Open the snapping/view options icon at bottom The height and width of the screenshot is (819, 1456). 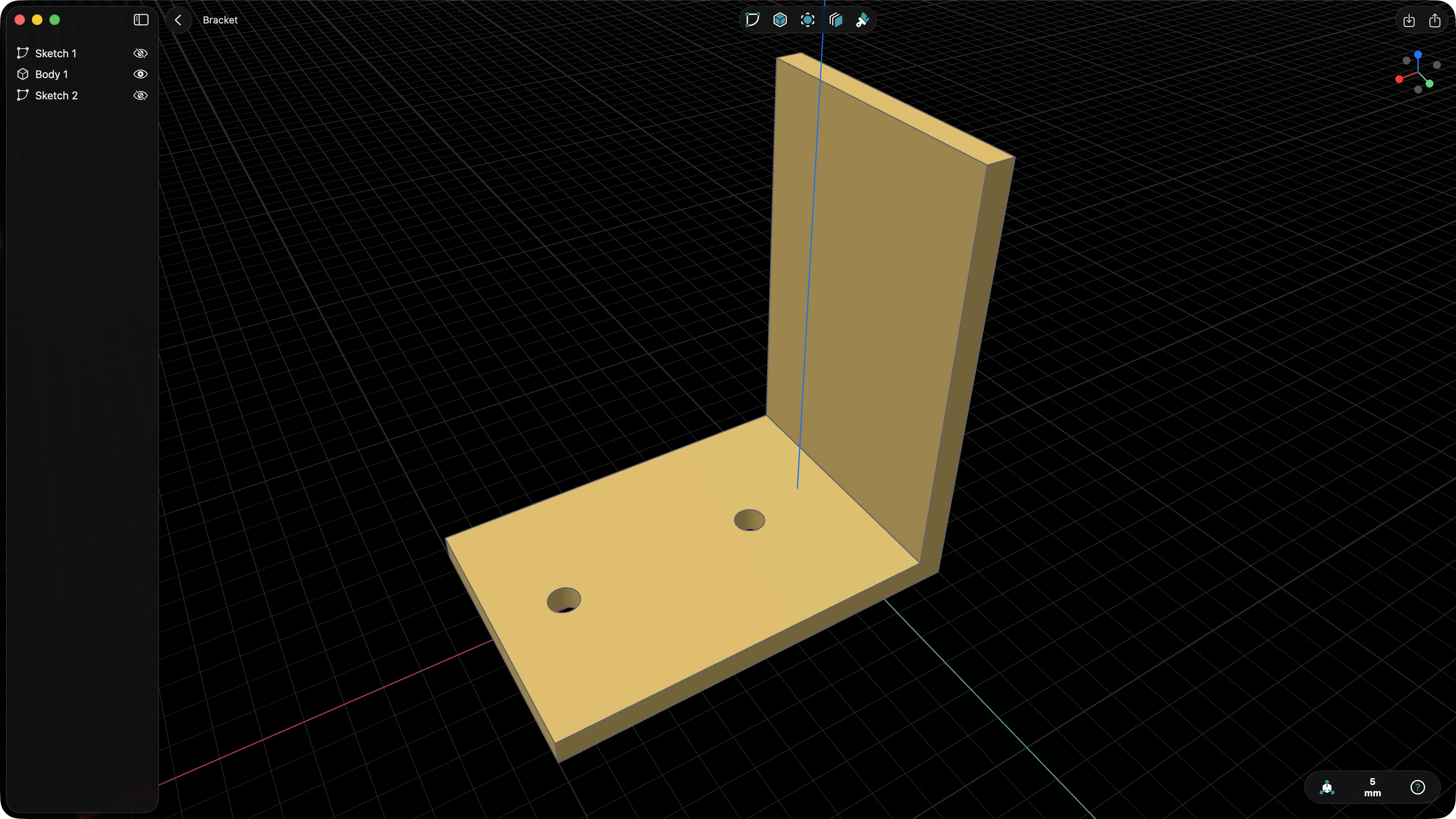tap(1327, 788)
